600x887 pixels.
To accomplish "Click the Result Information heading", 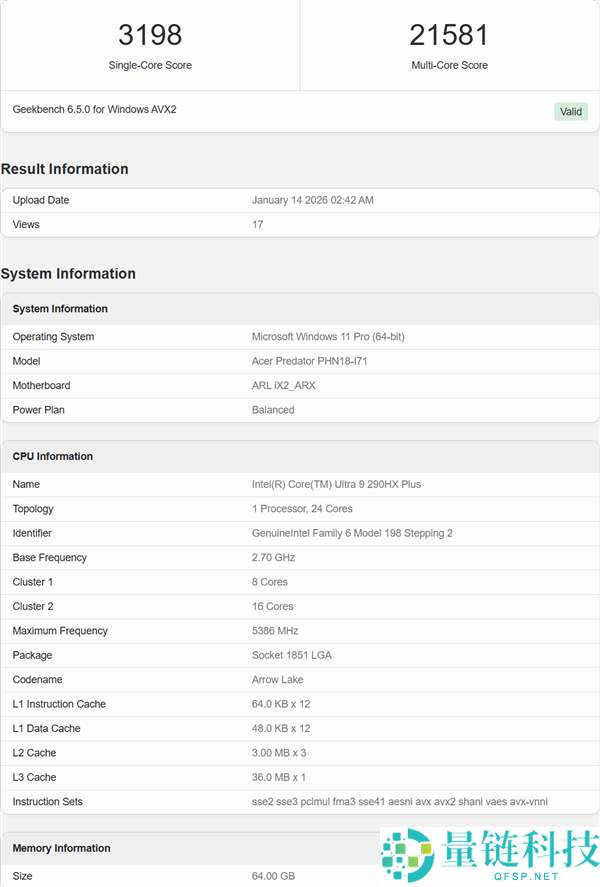I will pyautogui.click(x=65, y=169).
